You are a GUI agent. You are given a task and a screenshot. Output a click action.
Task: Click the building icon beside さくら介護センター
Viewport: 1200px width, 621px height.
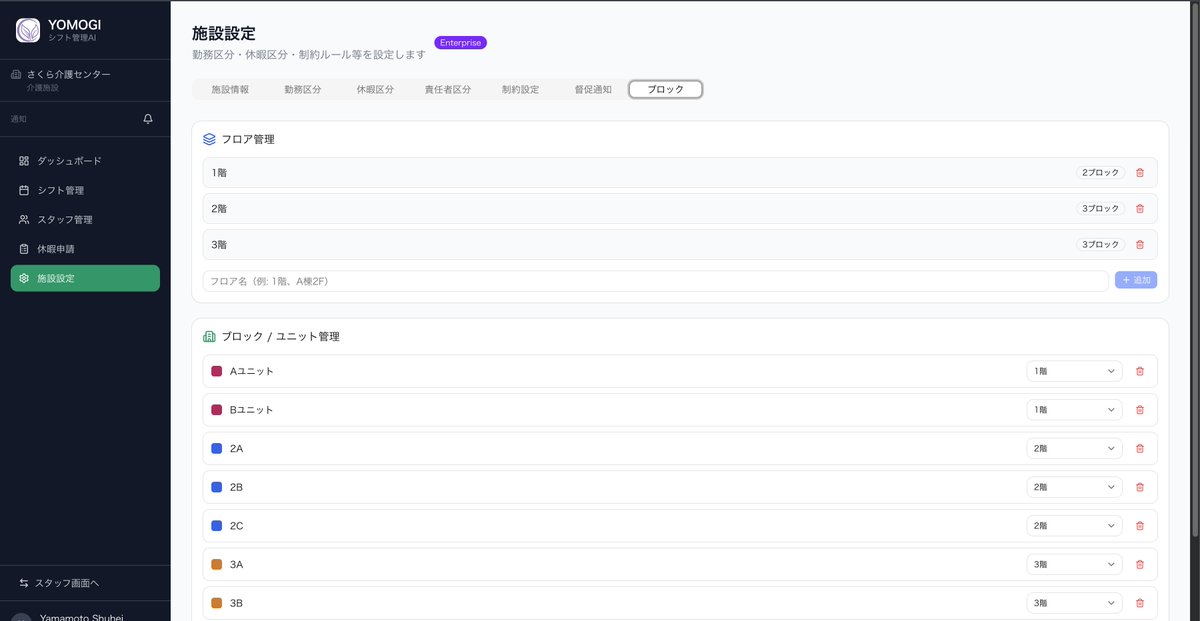point(16,74)
